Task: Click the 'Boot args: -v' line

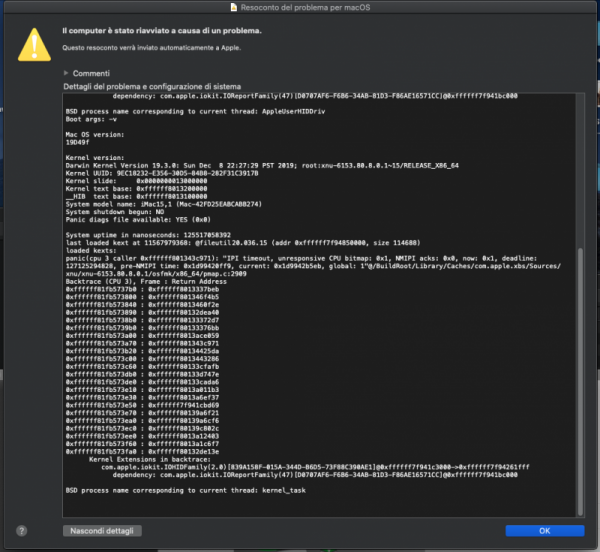Action: [x=91, y=119]
